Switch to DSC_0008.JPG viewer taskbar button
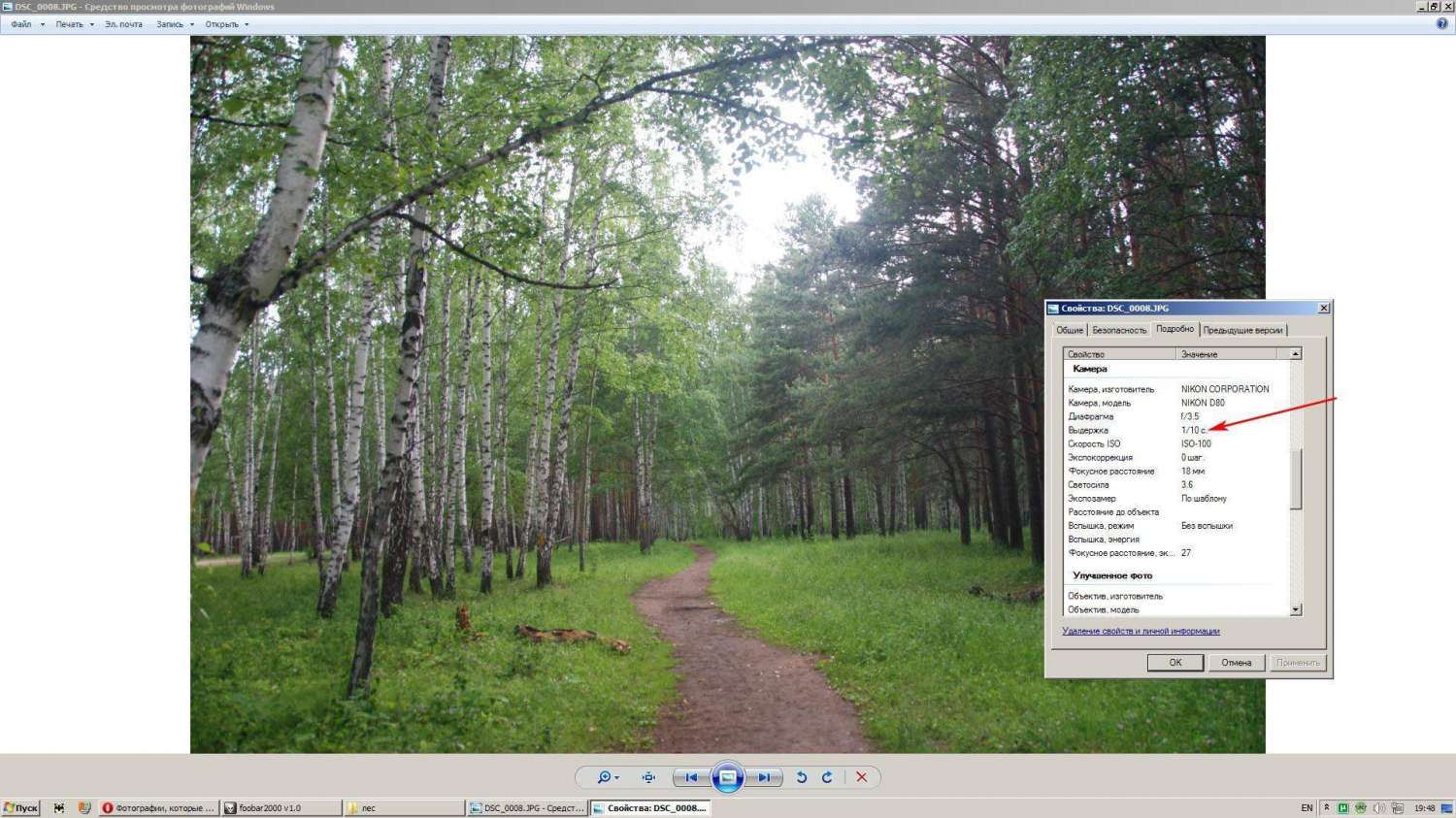The width and height of the screenshot is (1456, 818). pyautogui.click(x=528, y=807)
